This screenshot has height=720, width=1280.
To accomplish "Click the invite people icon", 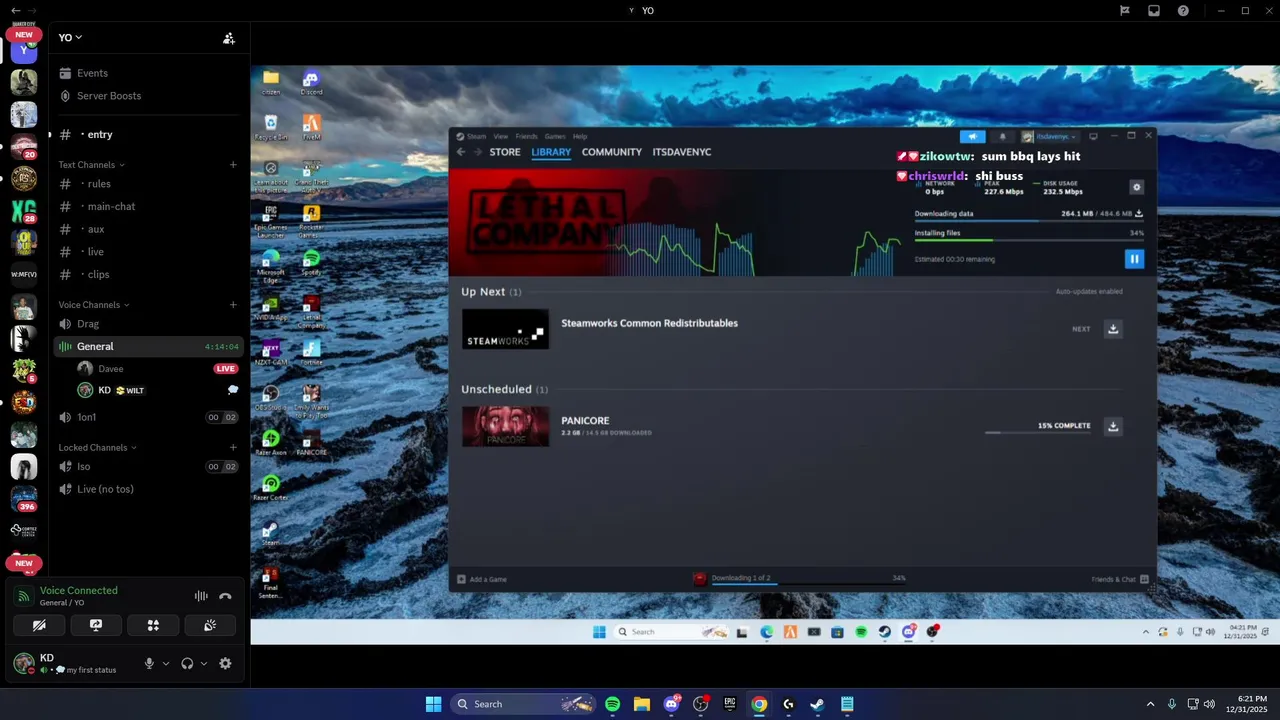I will tap(229, 38).
